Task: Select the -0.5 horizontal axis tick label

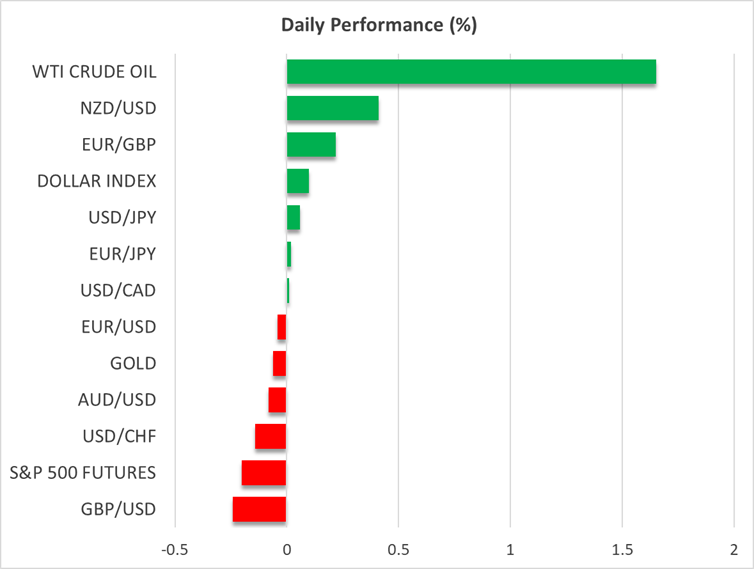Action: click(175, 550)
